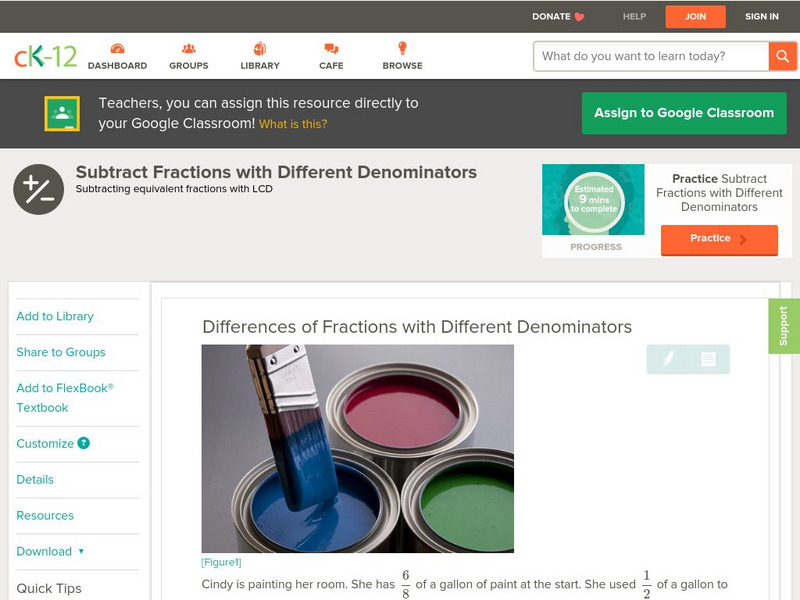Screen dimensions: 800x600
Task: Click the orange search magnifier button
Action: click(782, 56)
